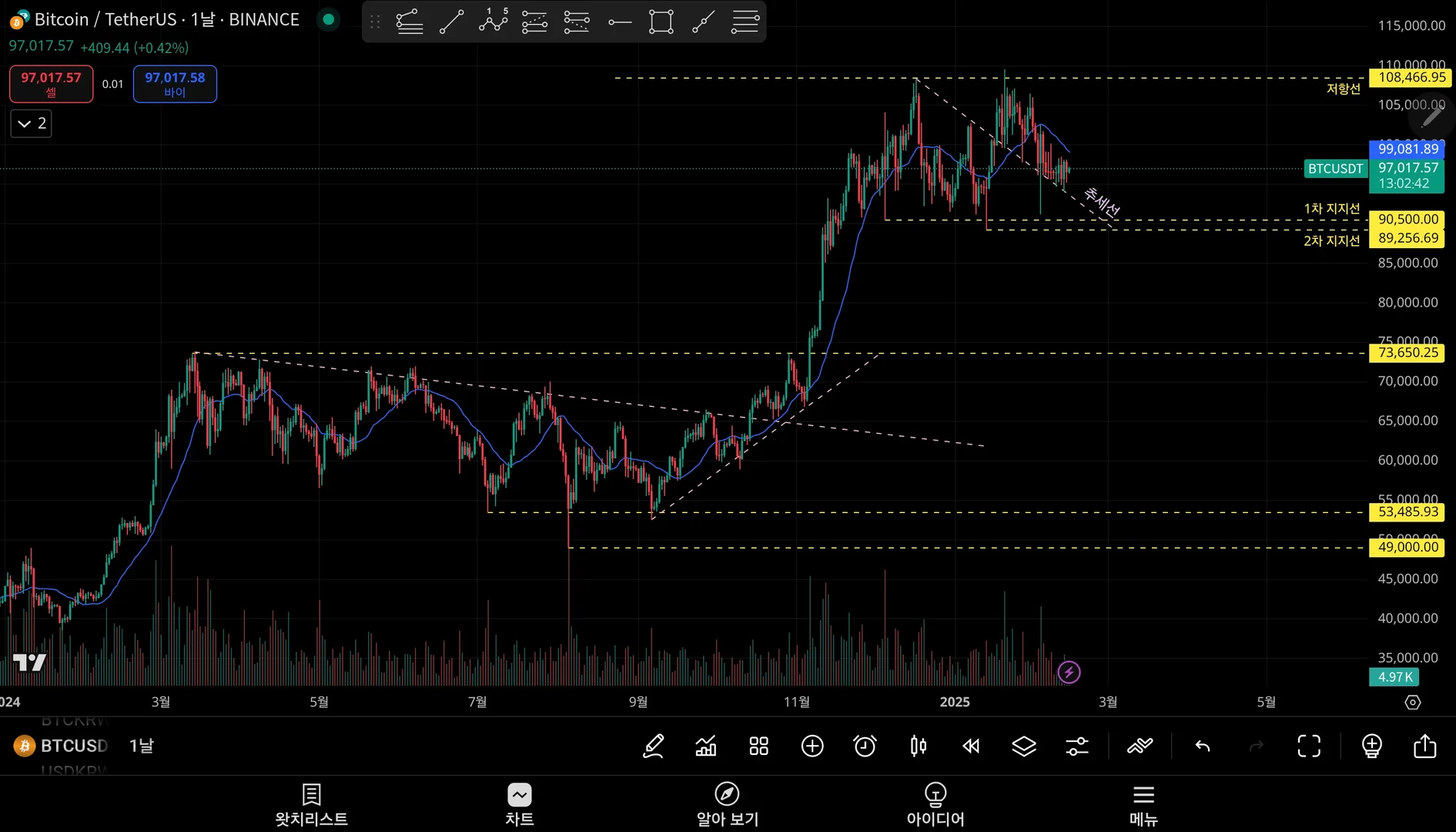
Task: Tap the floating pencil edit button
Action: point(1431,117)
